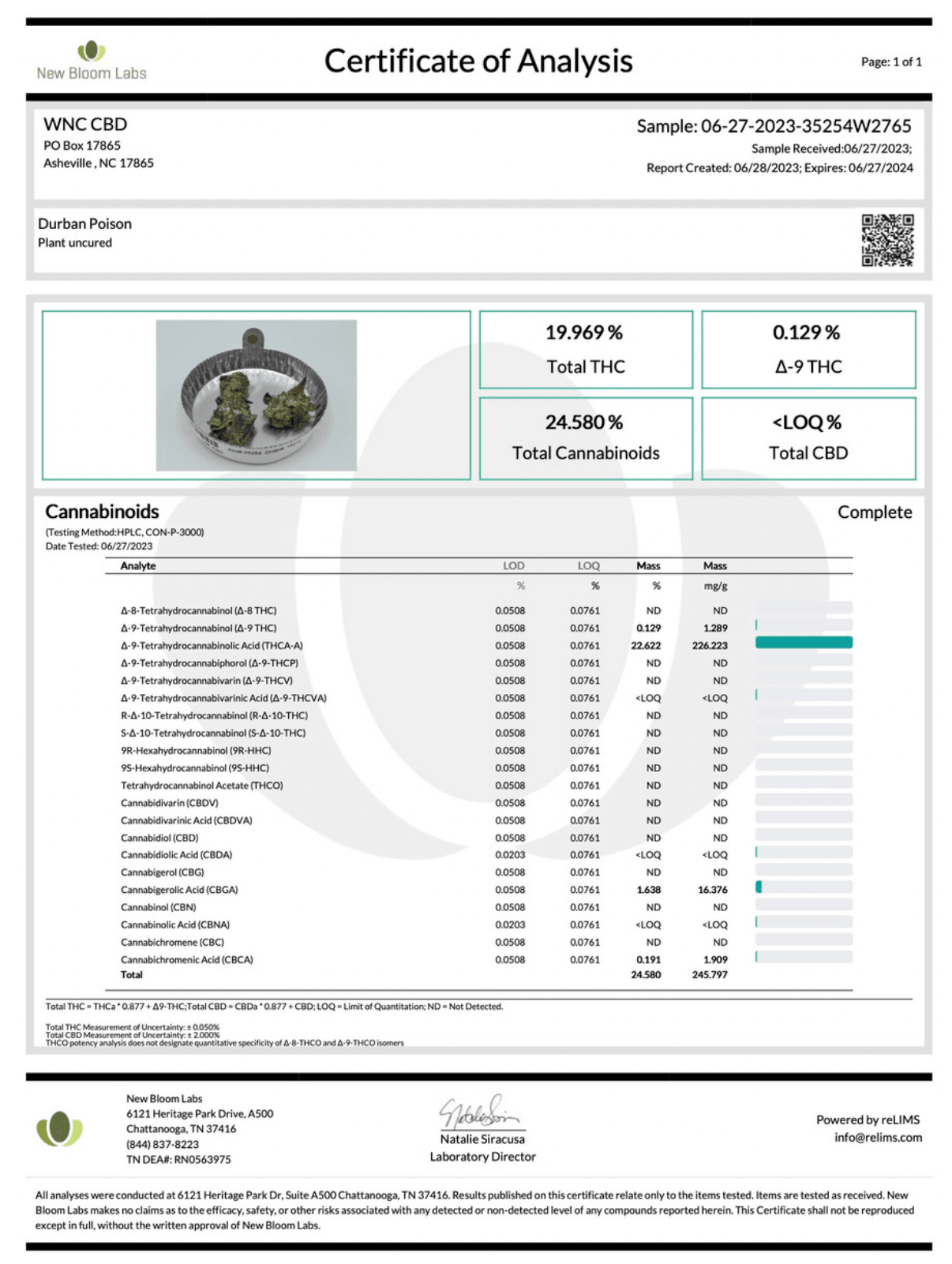
Task: Click the LOD column header
Action: pyautogui.click(x=513, y=566)
